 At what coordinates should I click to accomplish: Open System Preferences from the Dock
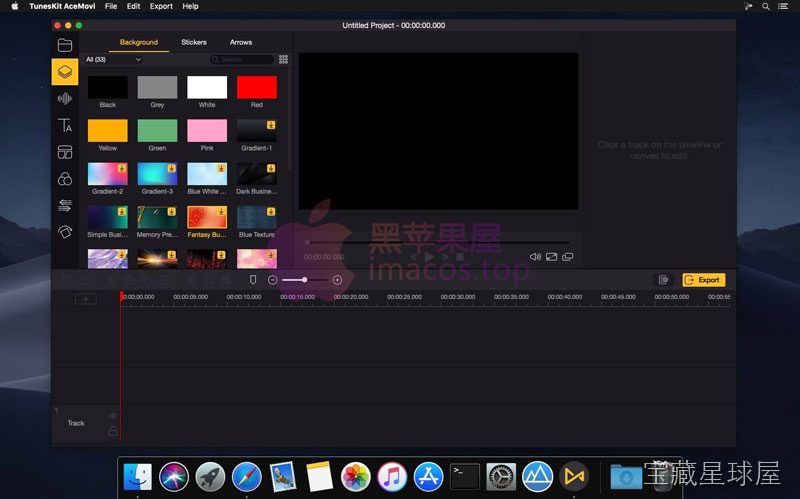pyautogui.click(x=501, y=477)
